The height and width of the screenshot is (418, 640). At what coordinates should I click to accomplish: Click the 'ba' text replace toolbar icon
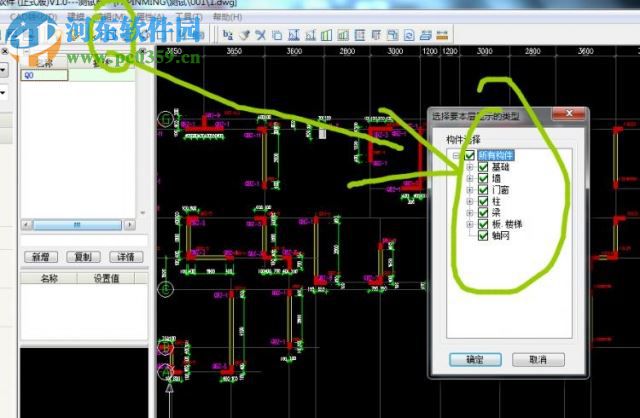(x=227, y=35)
